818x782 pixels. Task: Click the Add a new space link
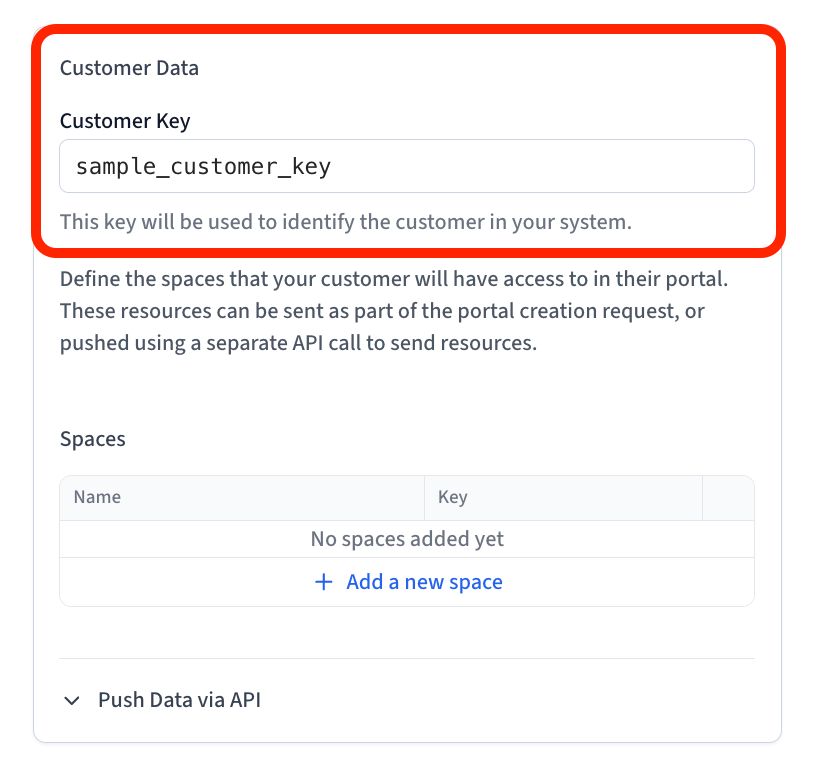[x=424, y=582]
